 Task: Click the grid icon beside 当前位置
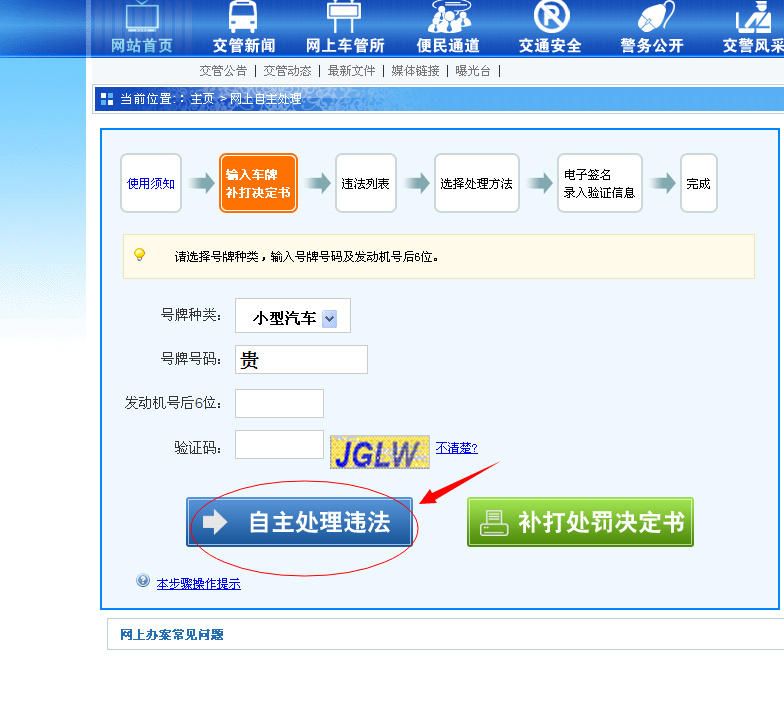coord(107,99)
